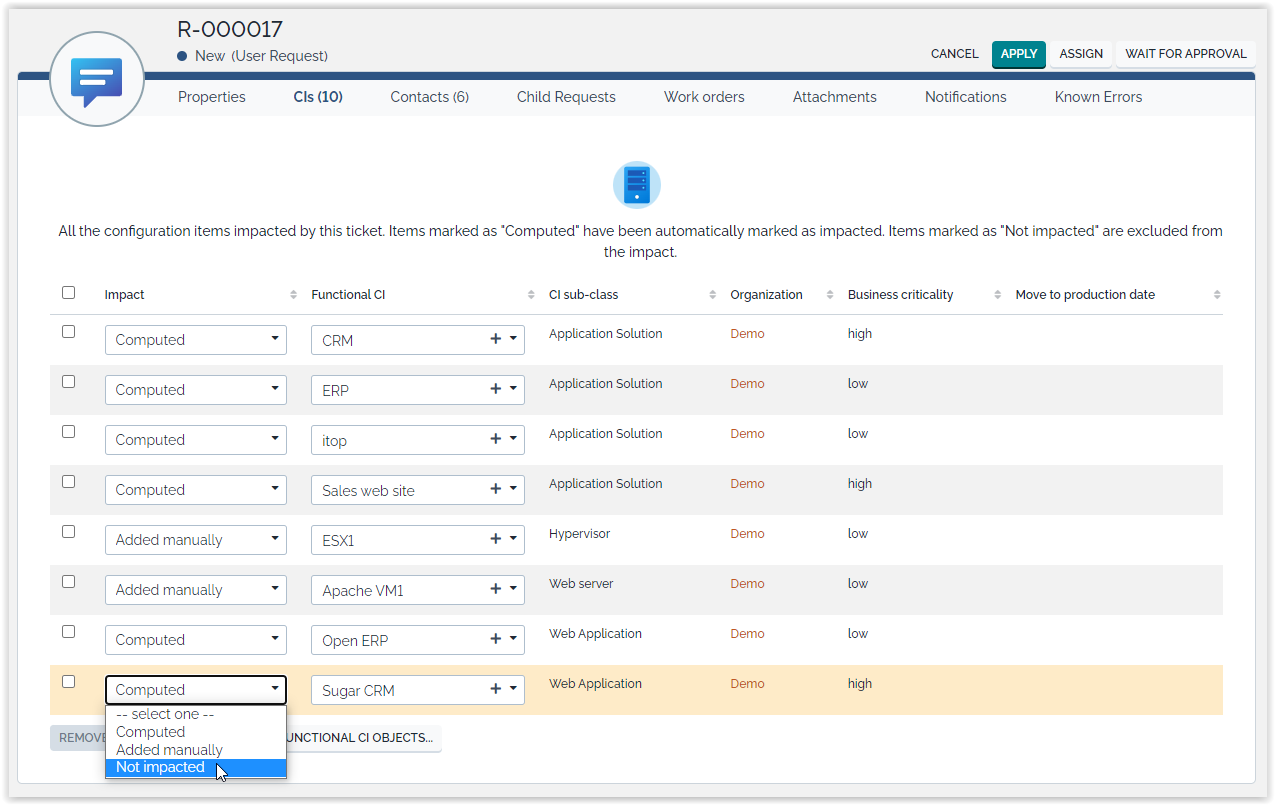This screenshot has width=1275, height=805.
Task: Check the checkbox on the Apache VM1 row
Action: tap(68, 581)
